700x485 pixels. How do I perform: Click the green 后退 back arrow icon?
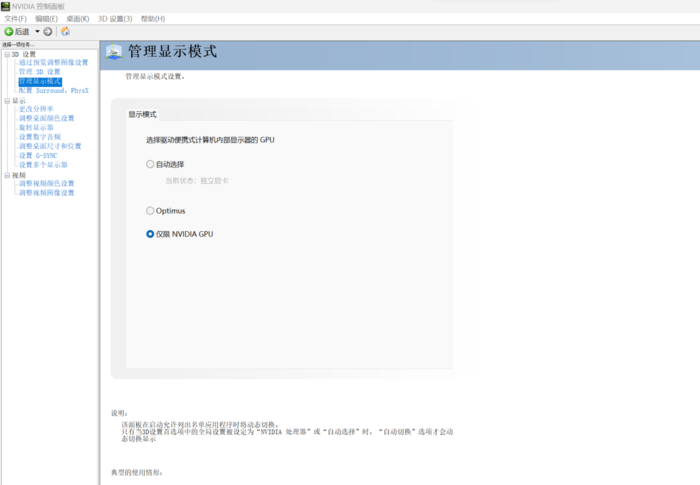point(8,31)
